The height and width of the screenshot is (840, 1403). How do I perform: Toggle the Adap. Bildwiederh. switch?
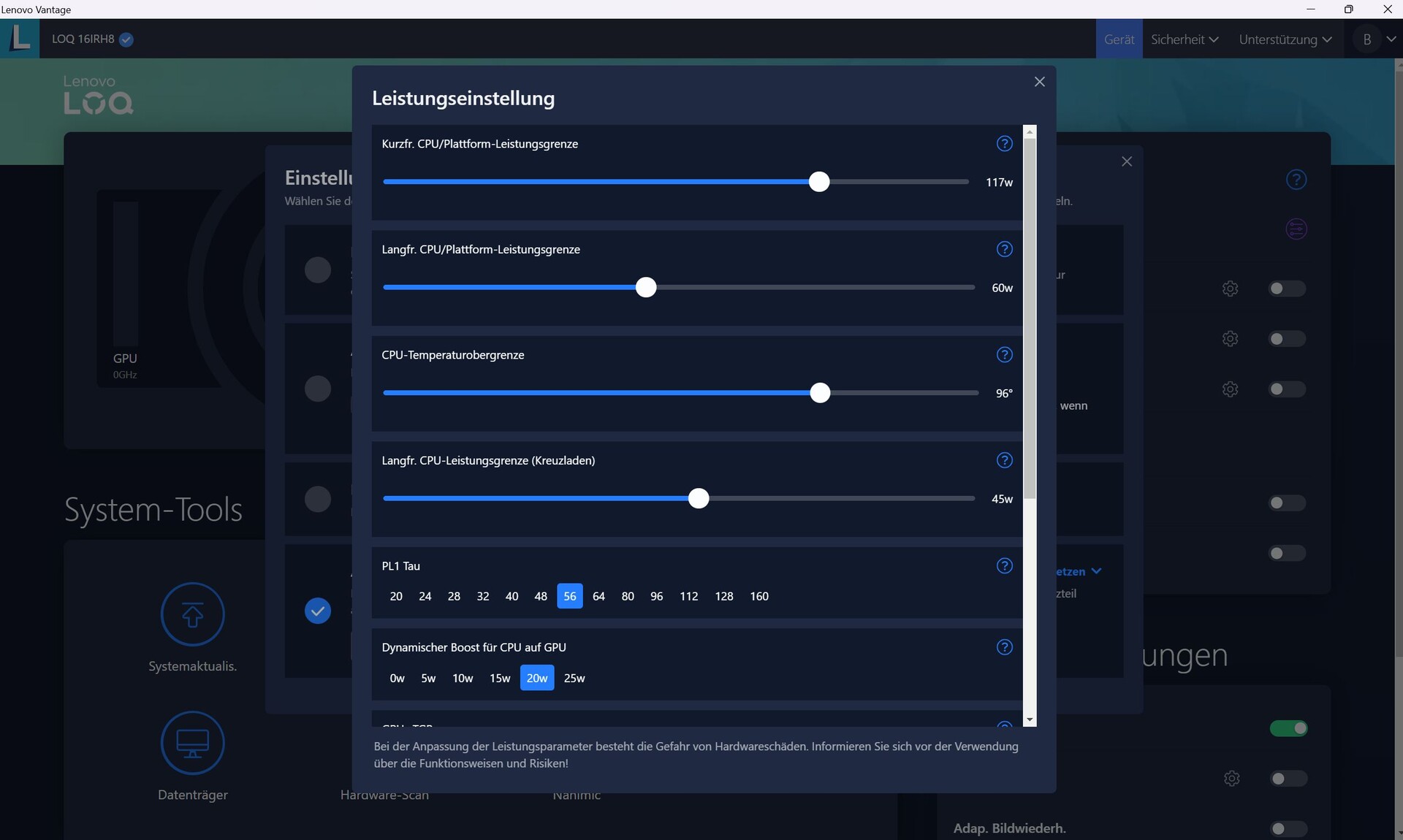pos(1288,828)
